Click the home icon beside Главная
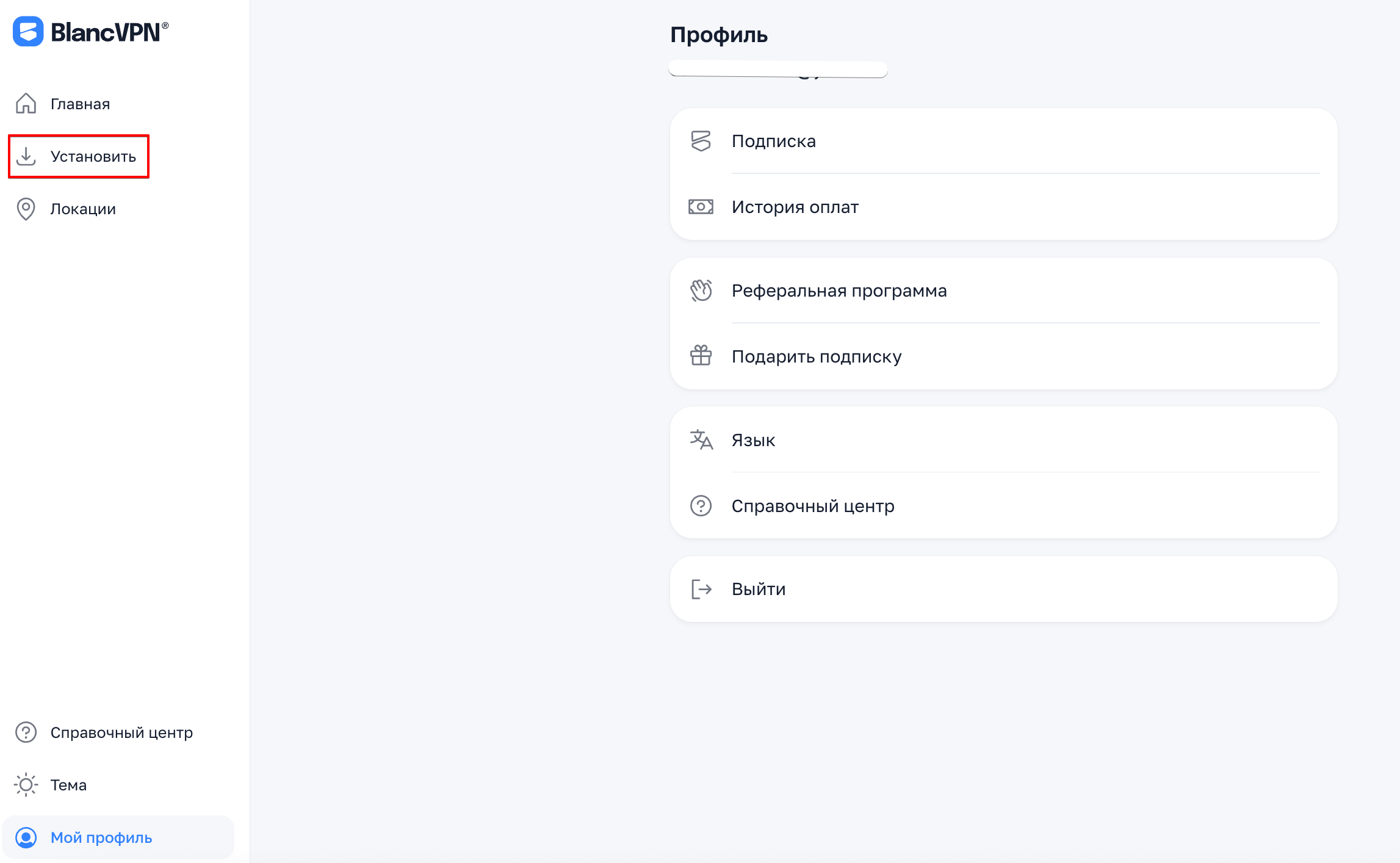 [26, 104]
